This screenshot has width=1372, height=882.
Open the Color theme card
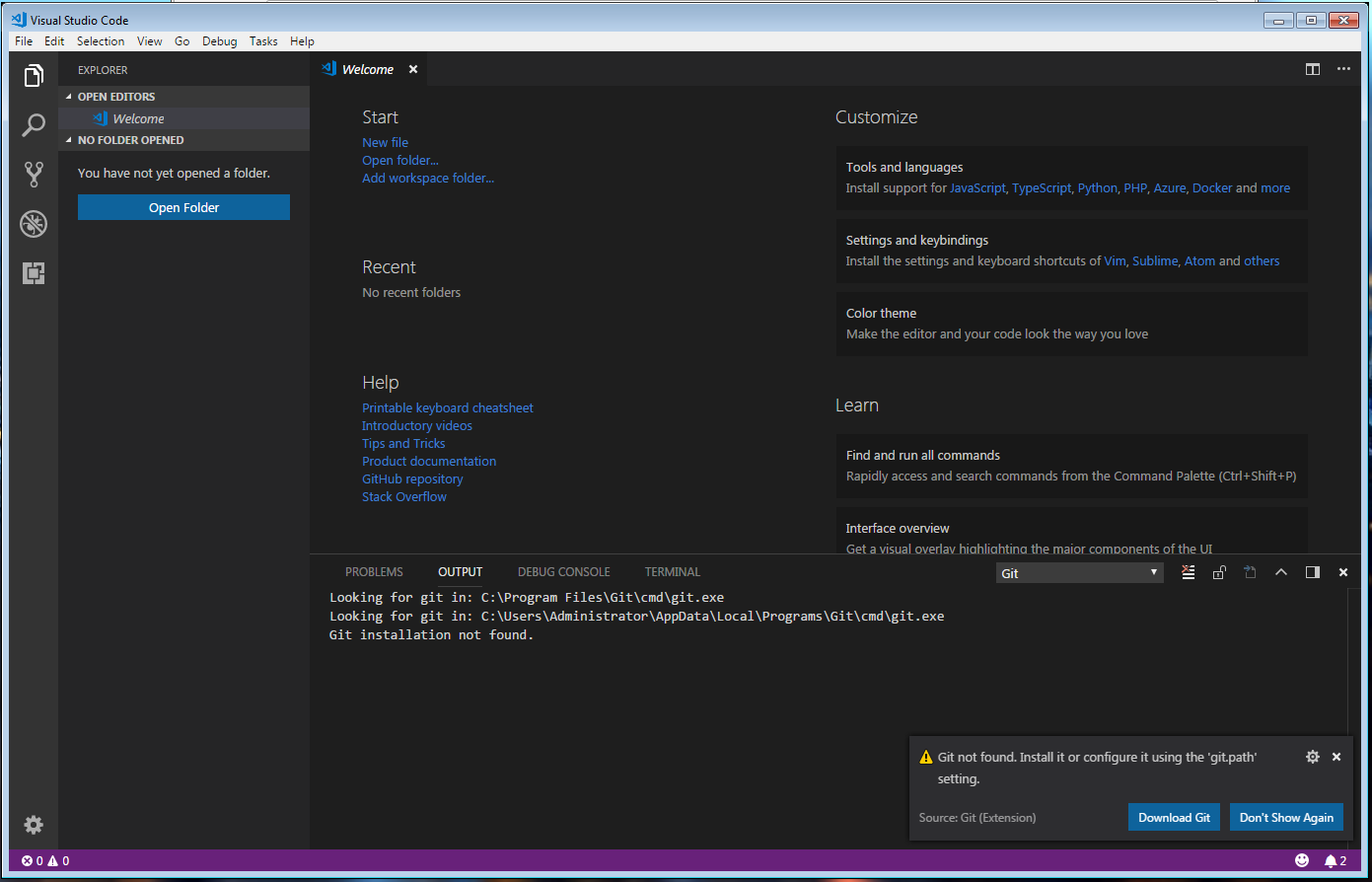point(1071,324)
